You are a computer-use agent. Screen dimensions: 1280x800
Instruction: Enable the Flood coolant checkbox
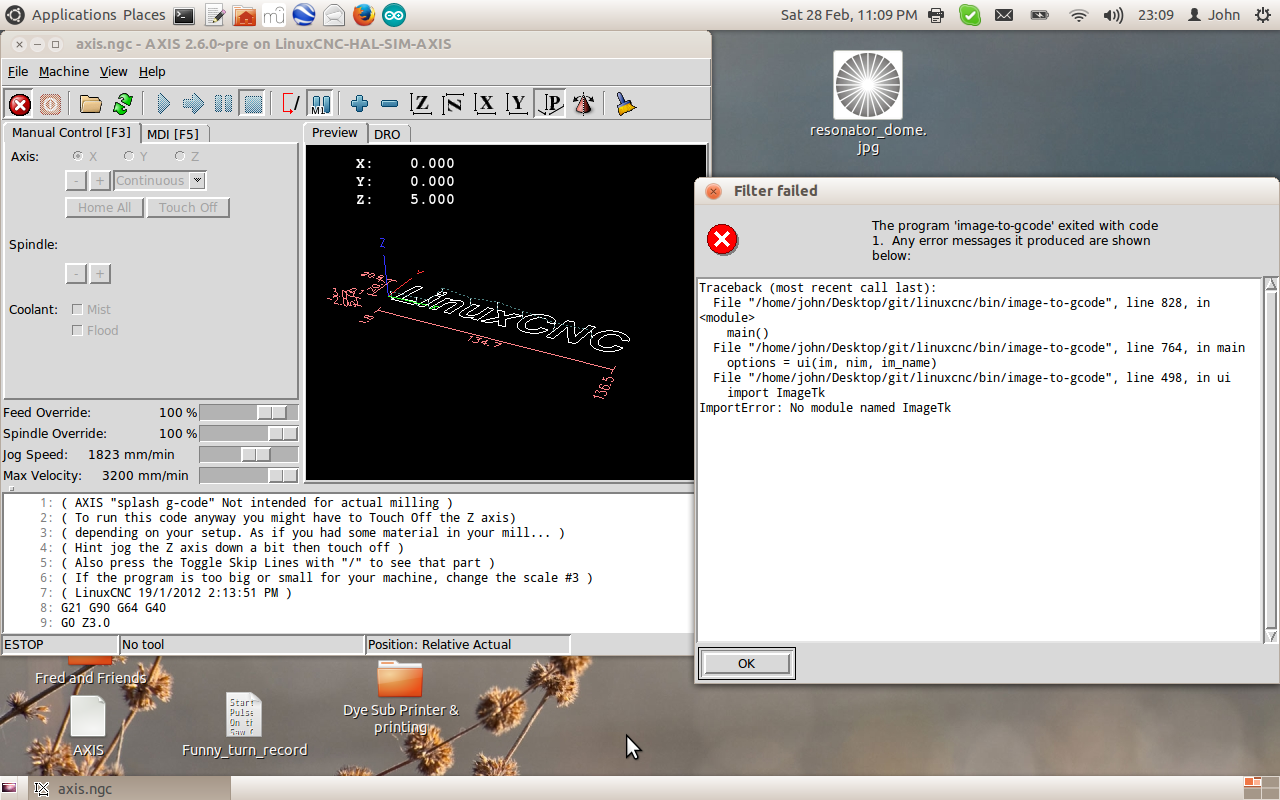(77, 331)
